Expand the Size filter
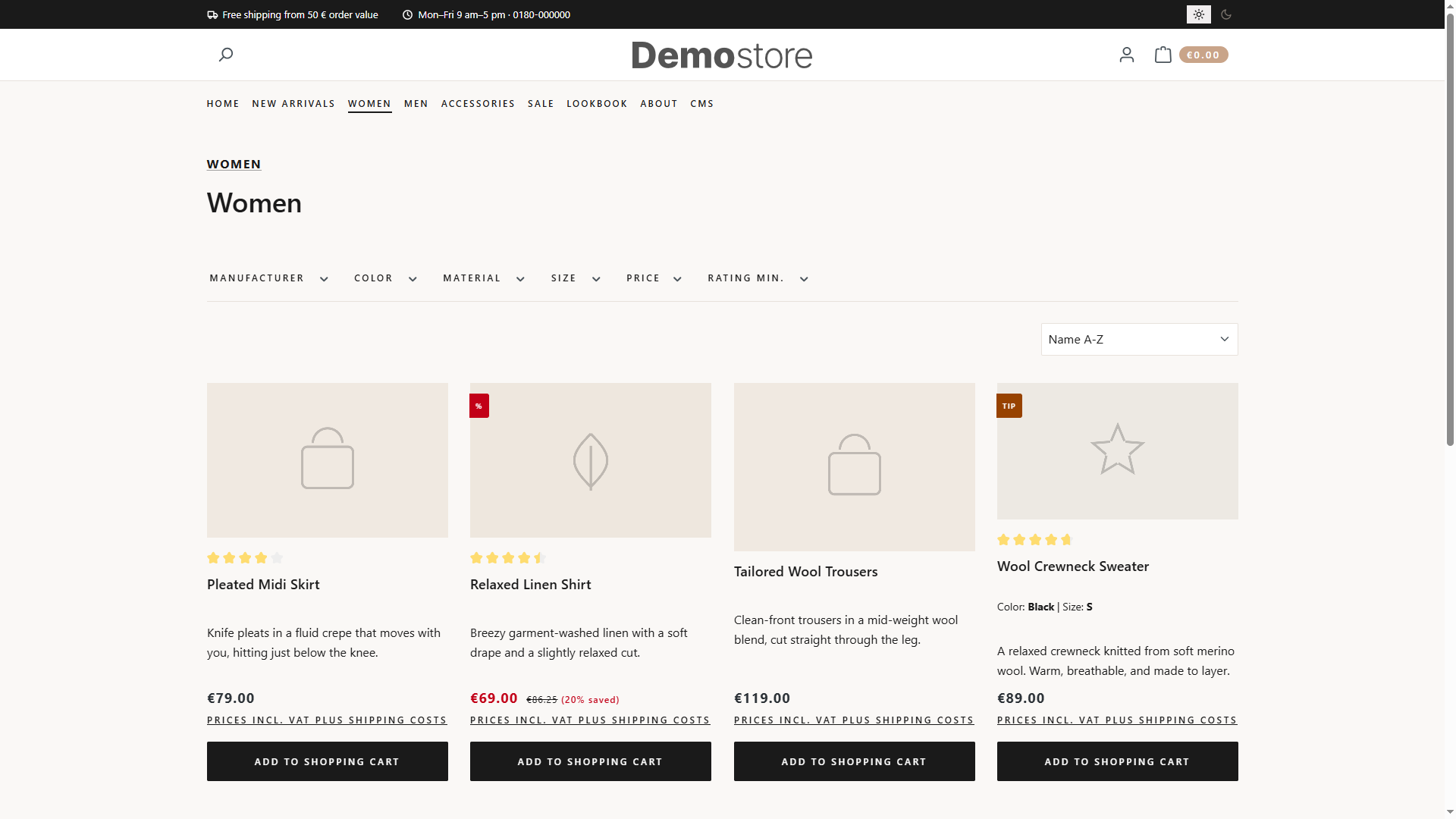Viewport: 1456px width, 819px height. tap(576, 278)
